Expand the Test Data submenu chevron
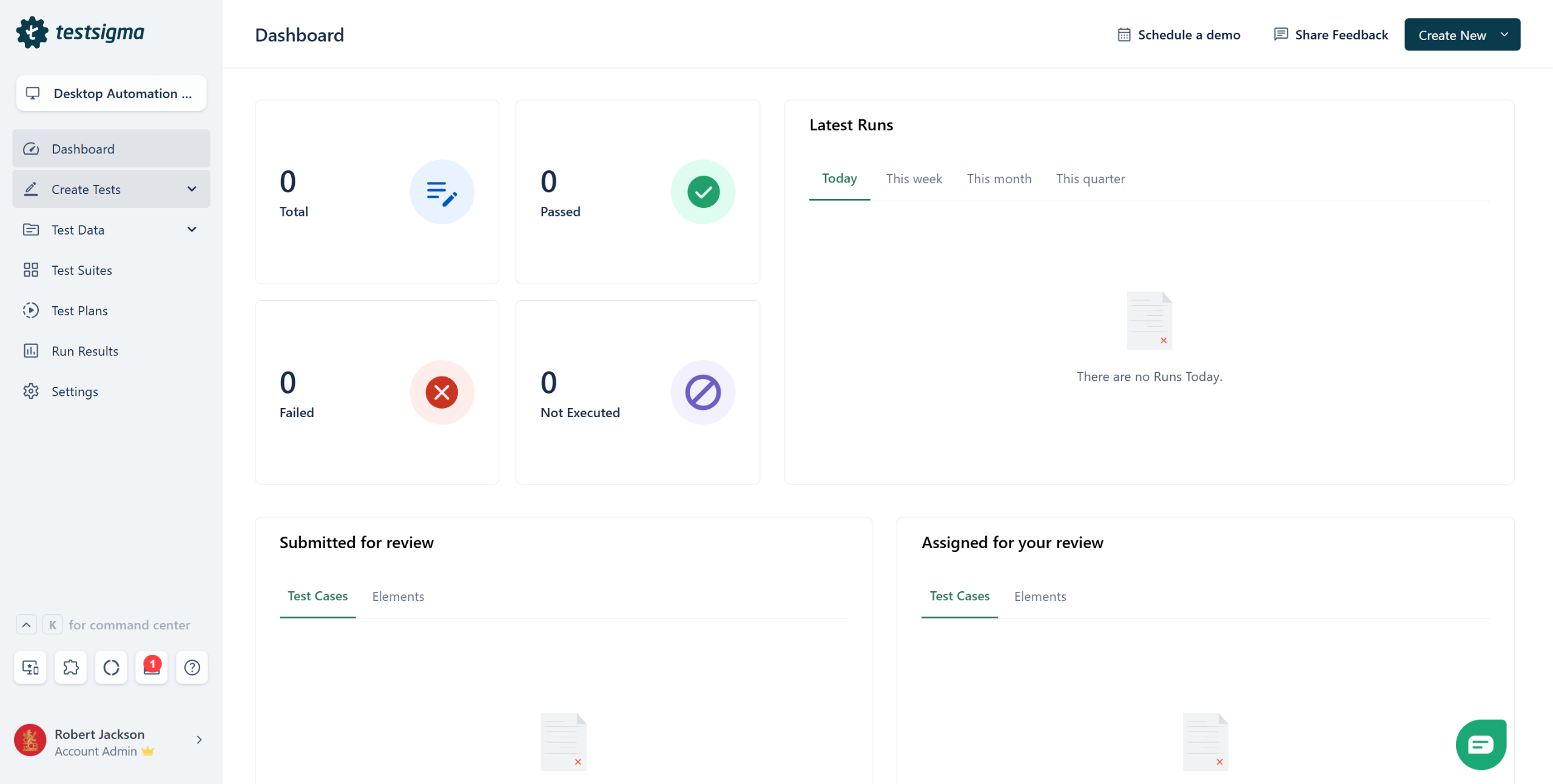The image size is (1553, 784). click(x=192, y=229)
